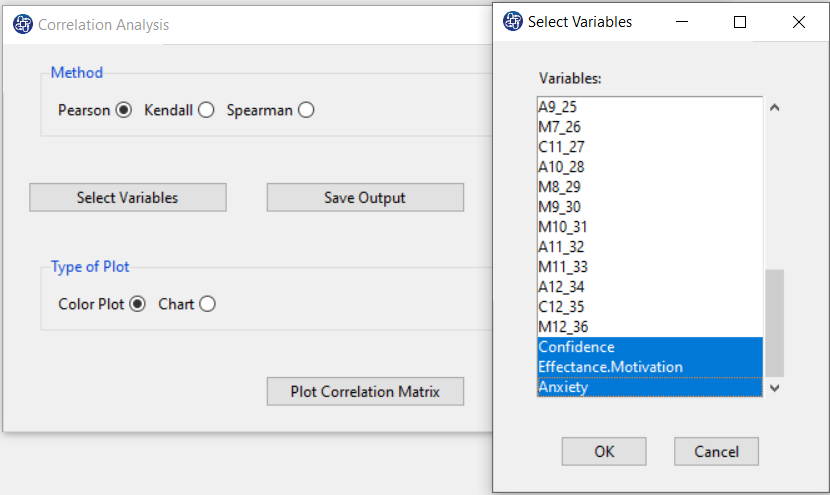Viewport: 830px width, 495px height.
Task: Click the Select Variables dialog app icon
Action: (512, 22)
